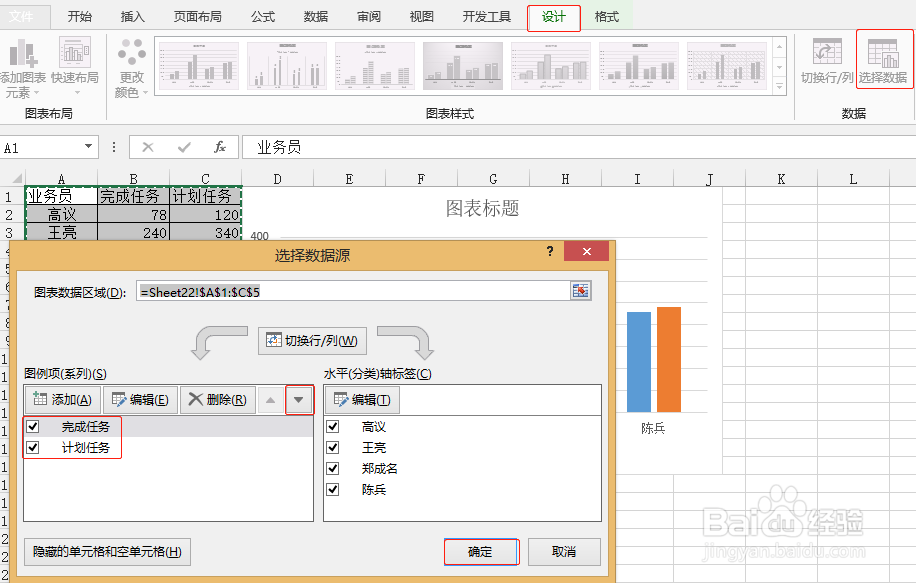Click the move series down arrow
Image resolution: width=916 pixels, height=583 pixels.
(298, 399)
